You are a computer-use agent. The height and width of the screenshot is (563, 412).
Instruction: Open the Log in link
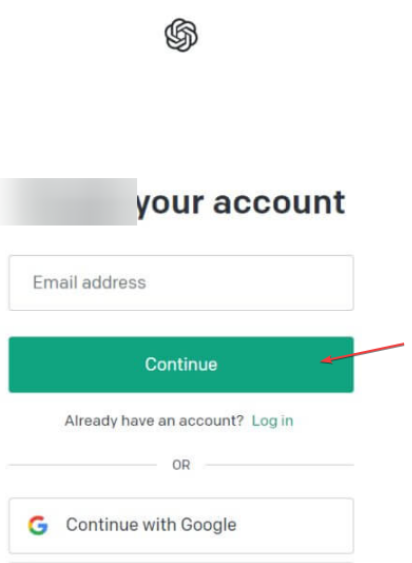[x=272, y=420]
